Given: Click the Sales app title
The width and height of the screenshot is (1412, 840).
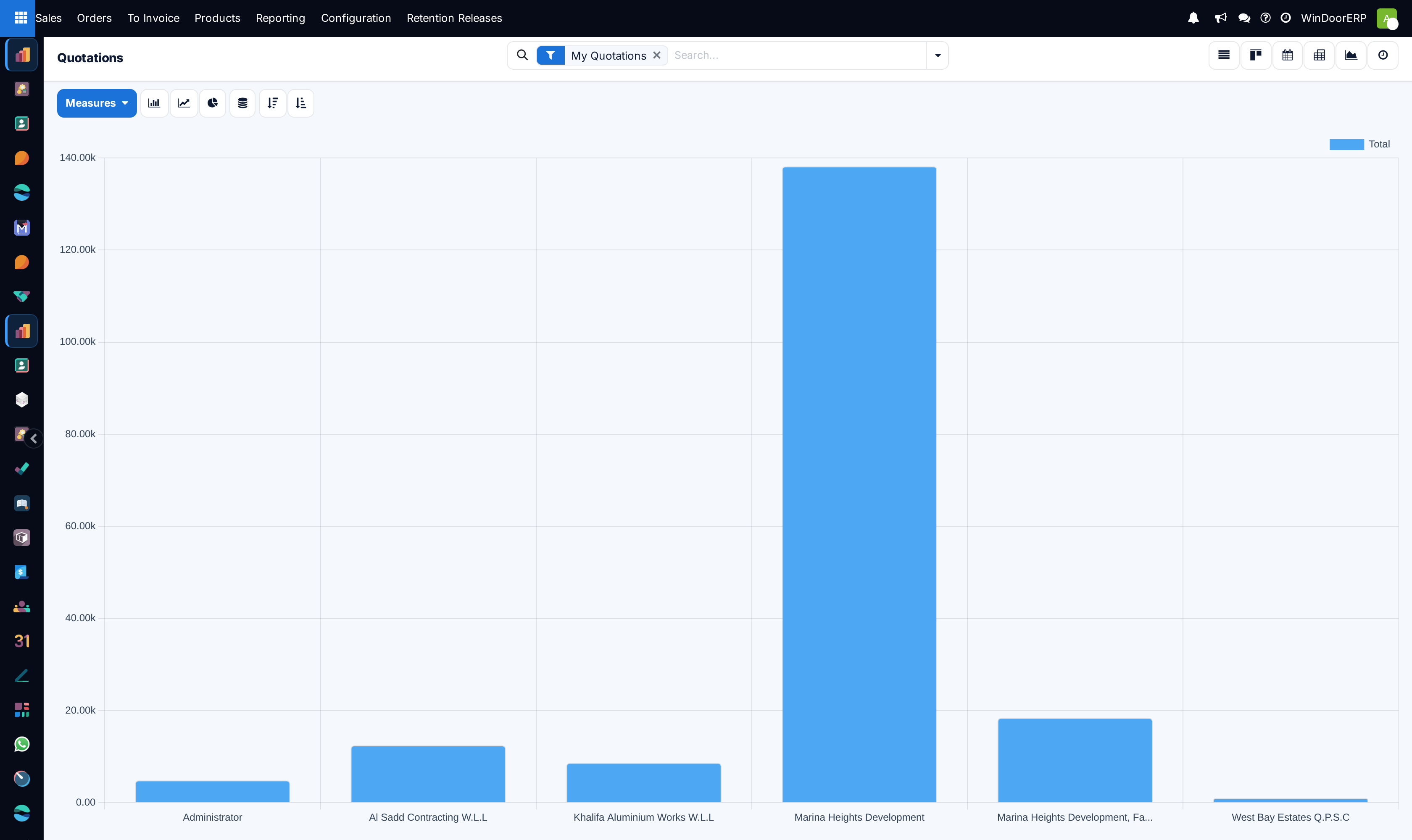Looking at the screenshot, I should (x=49, y=18).
